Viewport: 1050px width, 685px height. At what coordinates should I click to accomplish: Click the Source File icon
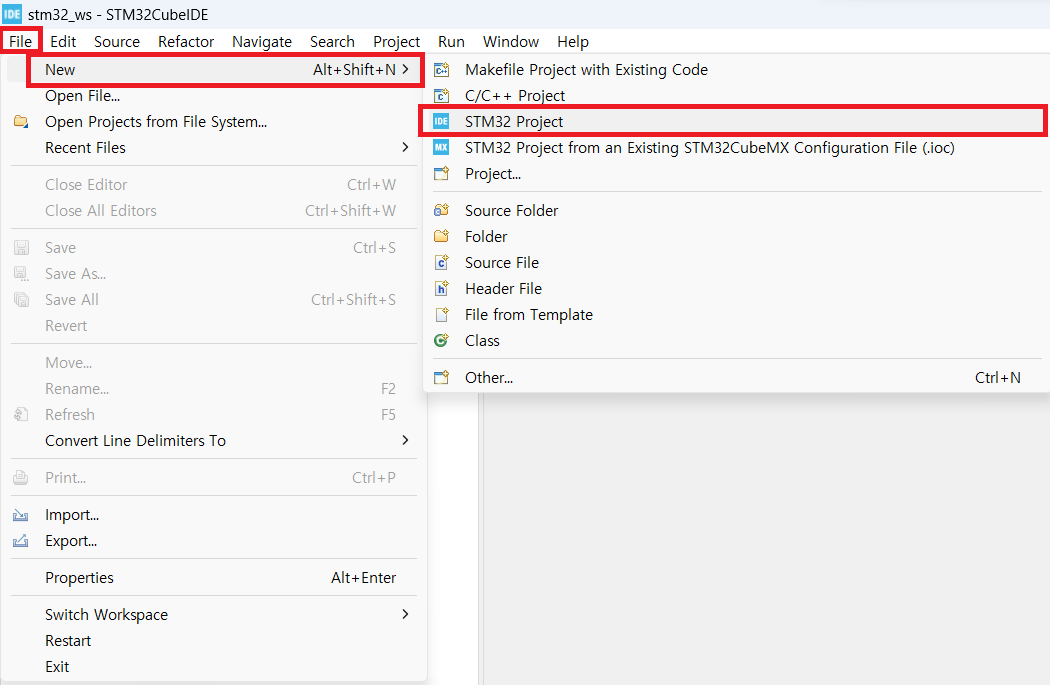441,262
